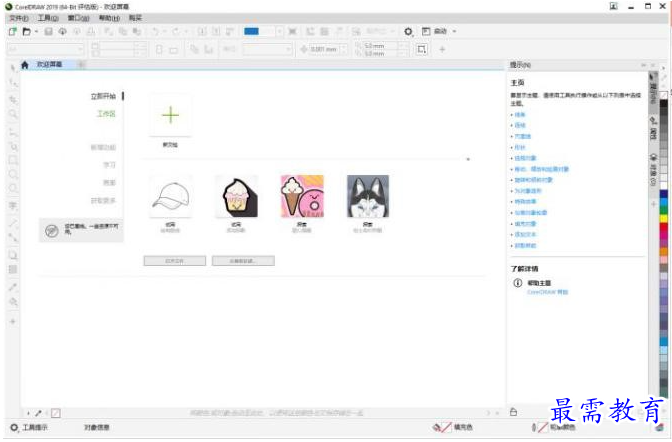The width and height of the screenshot is (672, 442).
Task: Expand the undo history dropdown arrow
Action: coord(164,31)
